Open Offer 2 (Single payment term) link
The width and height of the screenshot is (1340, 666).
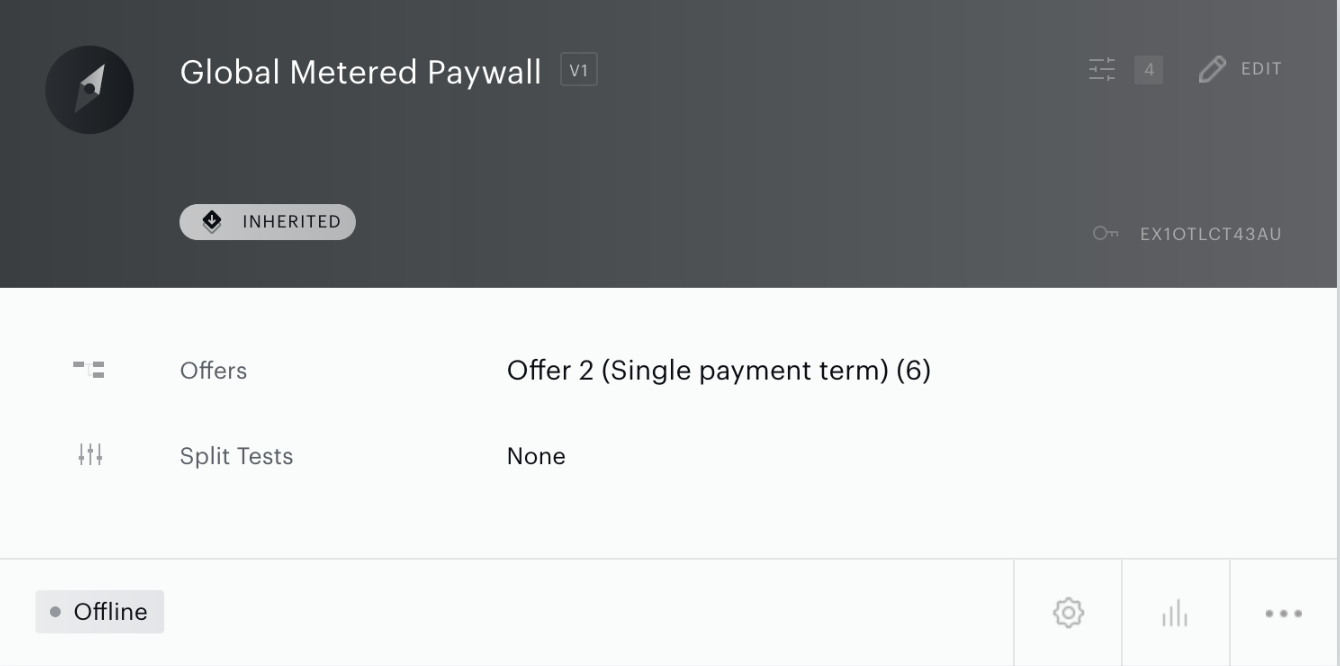pos(719,371)
